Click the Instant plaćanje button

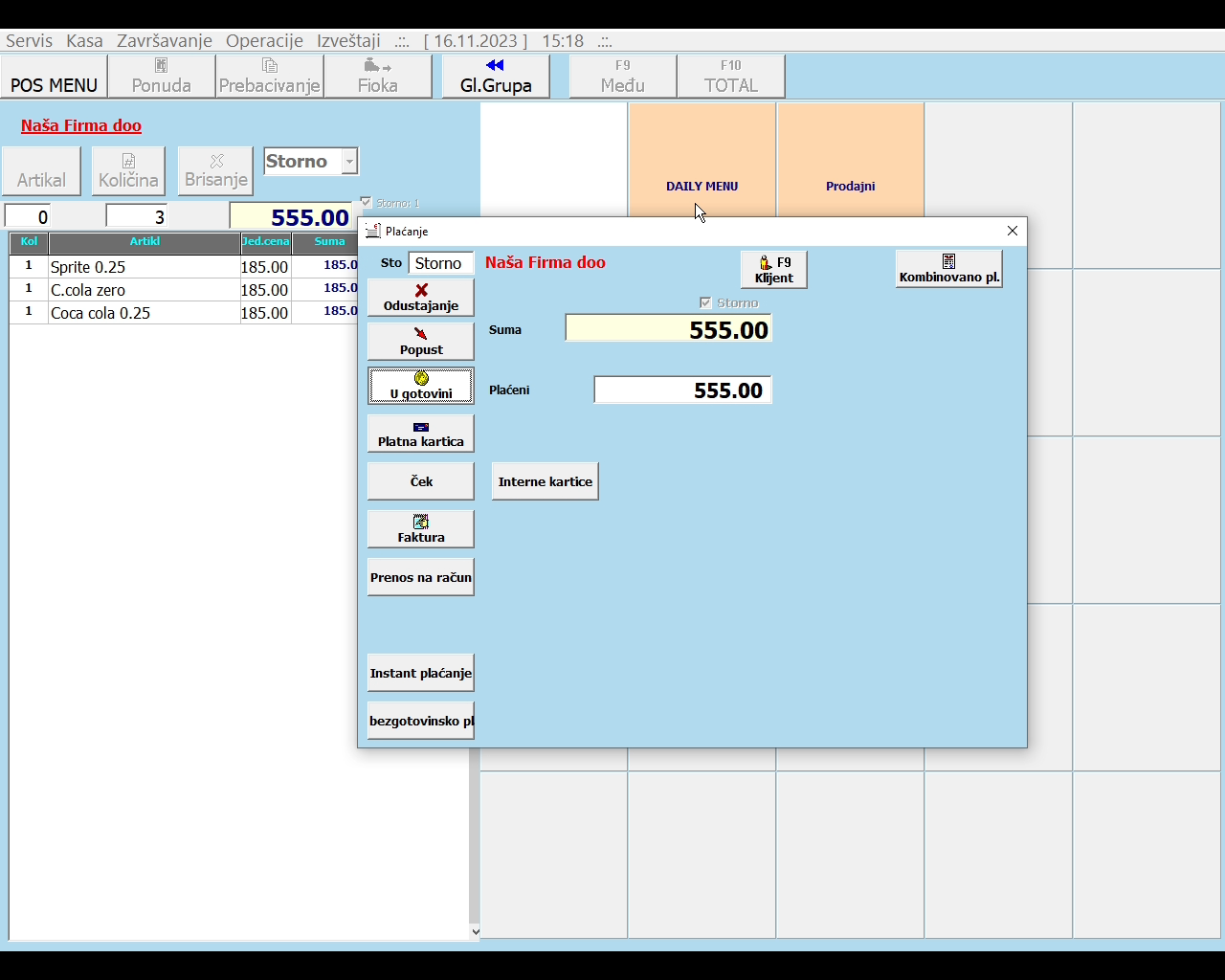[x=421, y=673]
